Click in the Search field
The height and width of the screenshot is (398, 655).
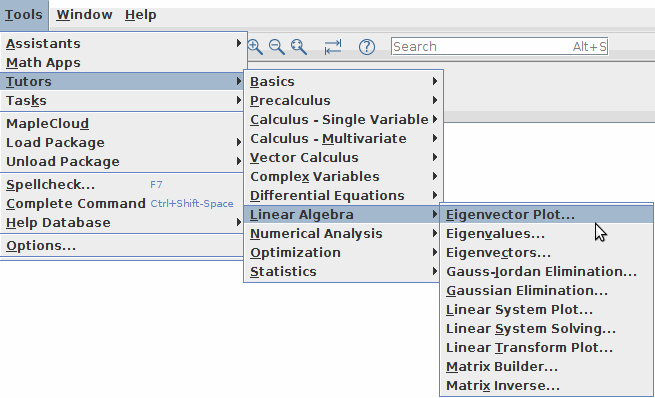click(x=499, y=46)
